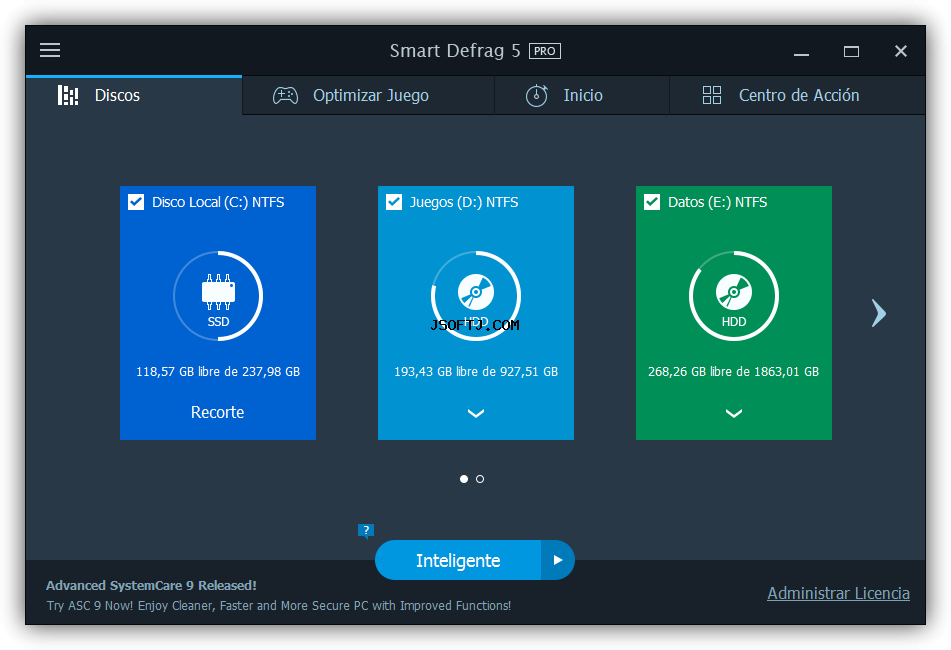Maximize the Smart Defrag window

(852, 51)
